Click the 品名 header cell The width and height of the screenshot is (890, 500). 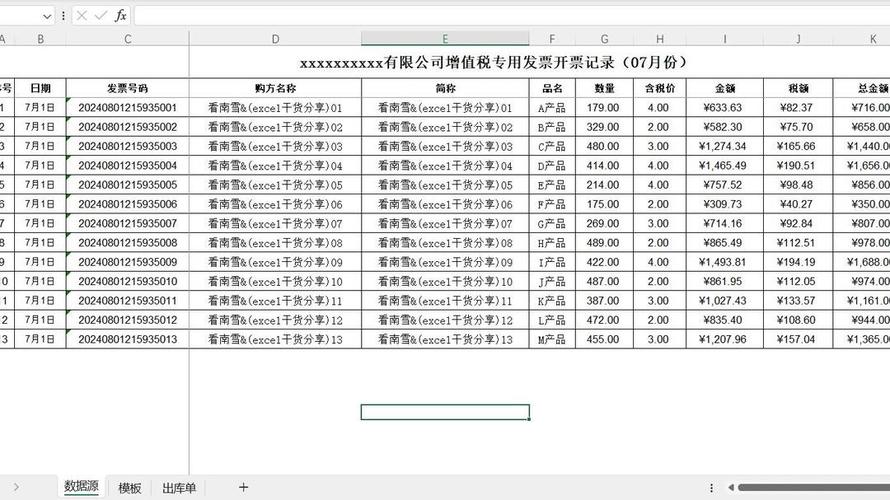552,88
